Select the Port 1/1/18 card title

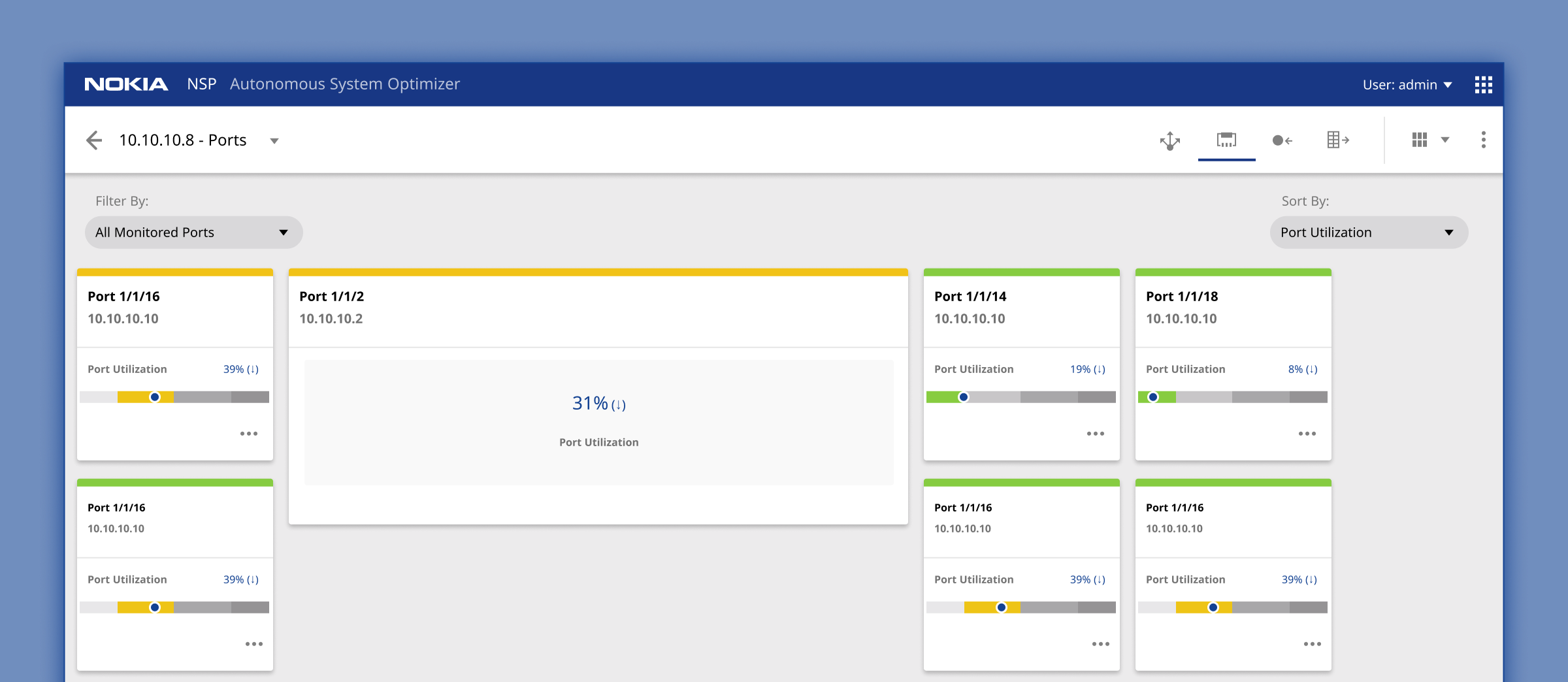point(1182,297)
